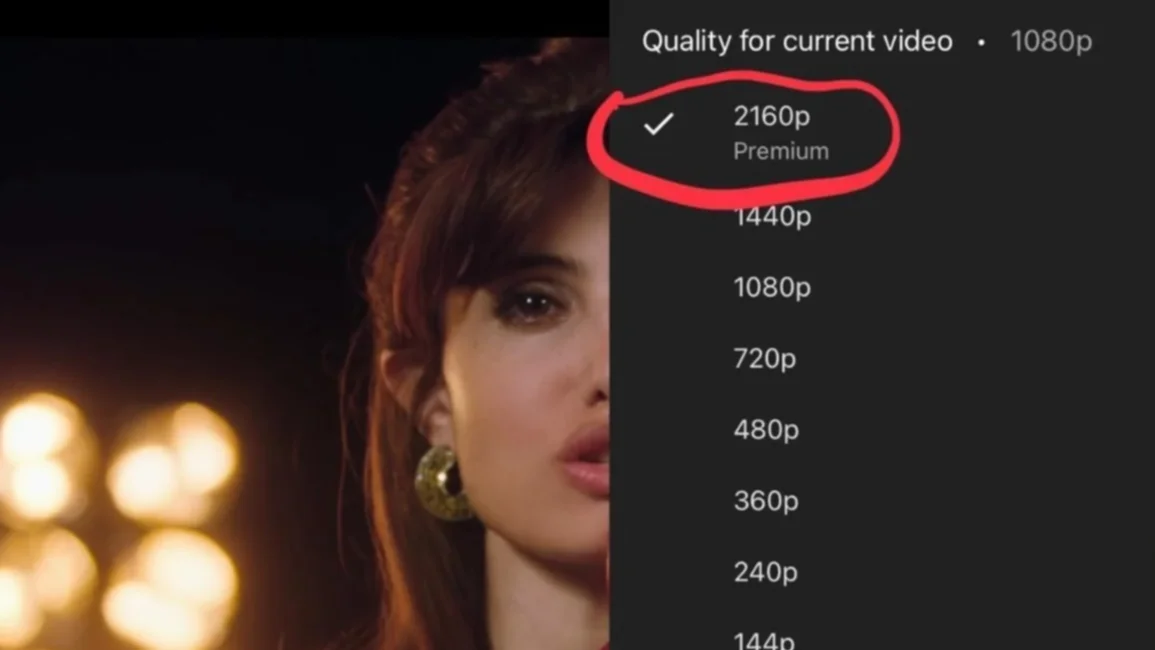Tap the video on the woman's face
This screenshot has height=650, width=1155.
tap(530, 383)
